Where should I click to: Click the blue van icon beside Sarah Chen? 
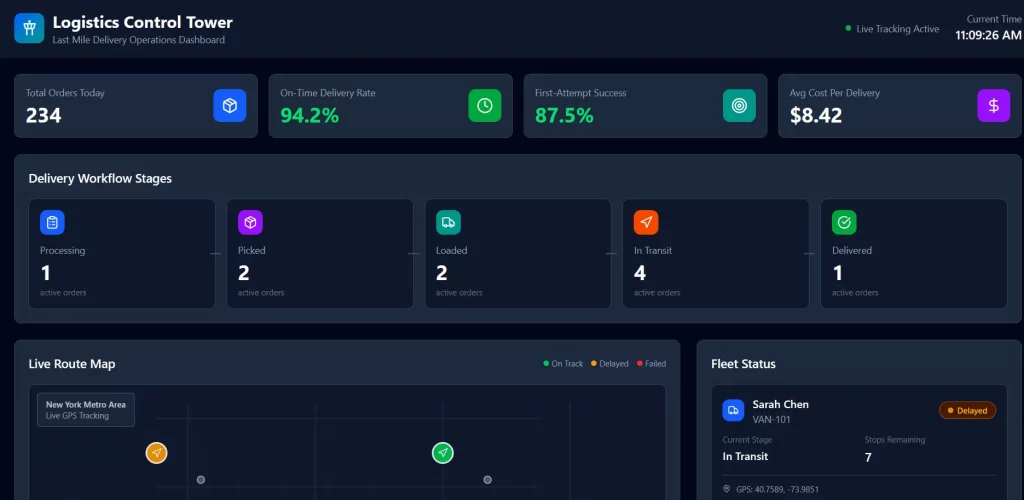tap(734, 410)
